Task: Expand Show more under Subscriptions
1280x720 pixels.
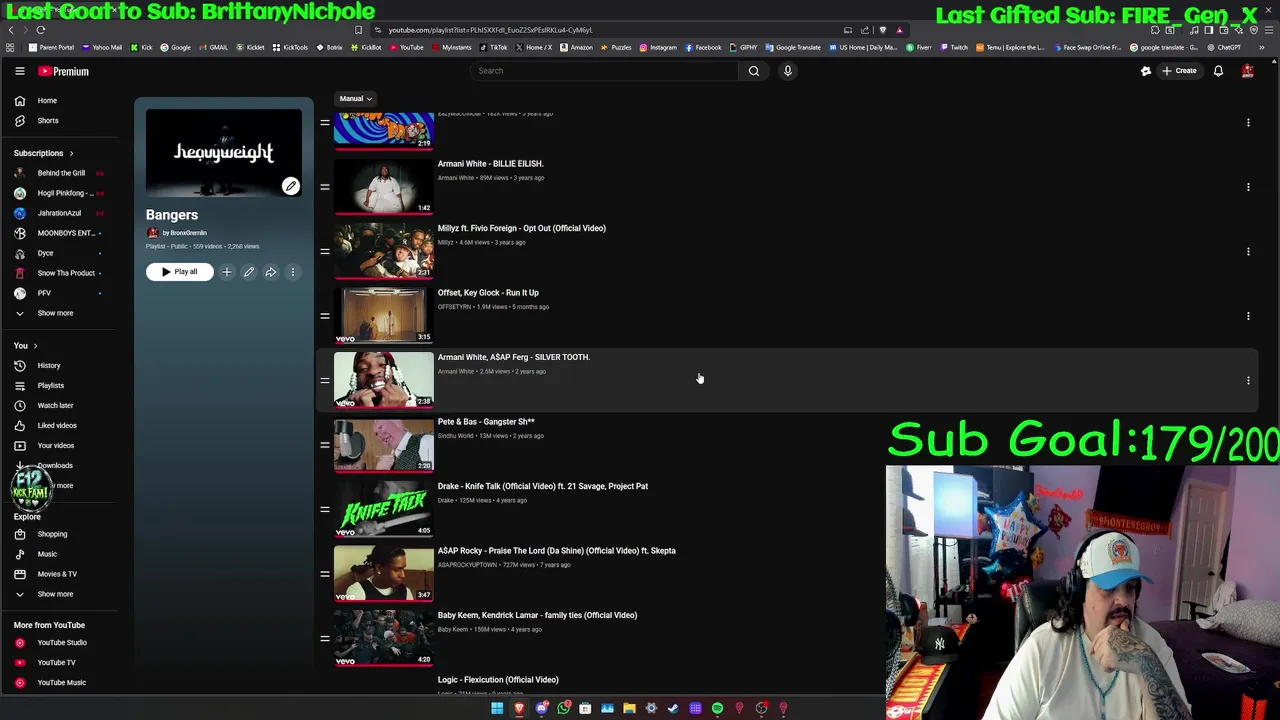Action: [55, 313]
